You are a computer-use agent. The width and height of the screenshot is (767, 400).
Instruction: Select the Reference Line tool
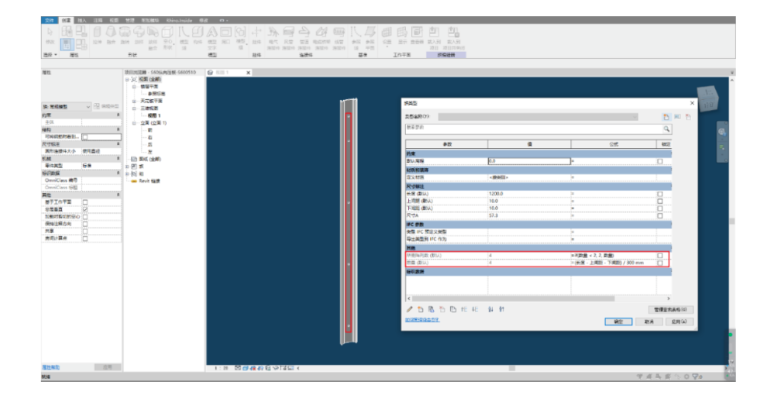tap(356, 38)
